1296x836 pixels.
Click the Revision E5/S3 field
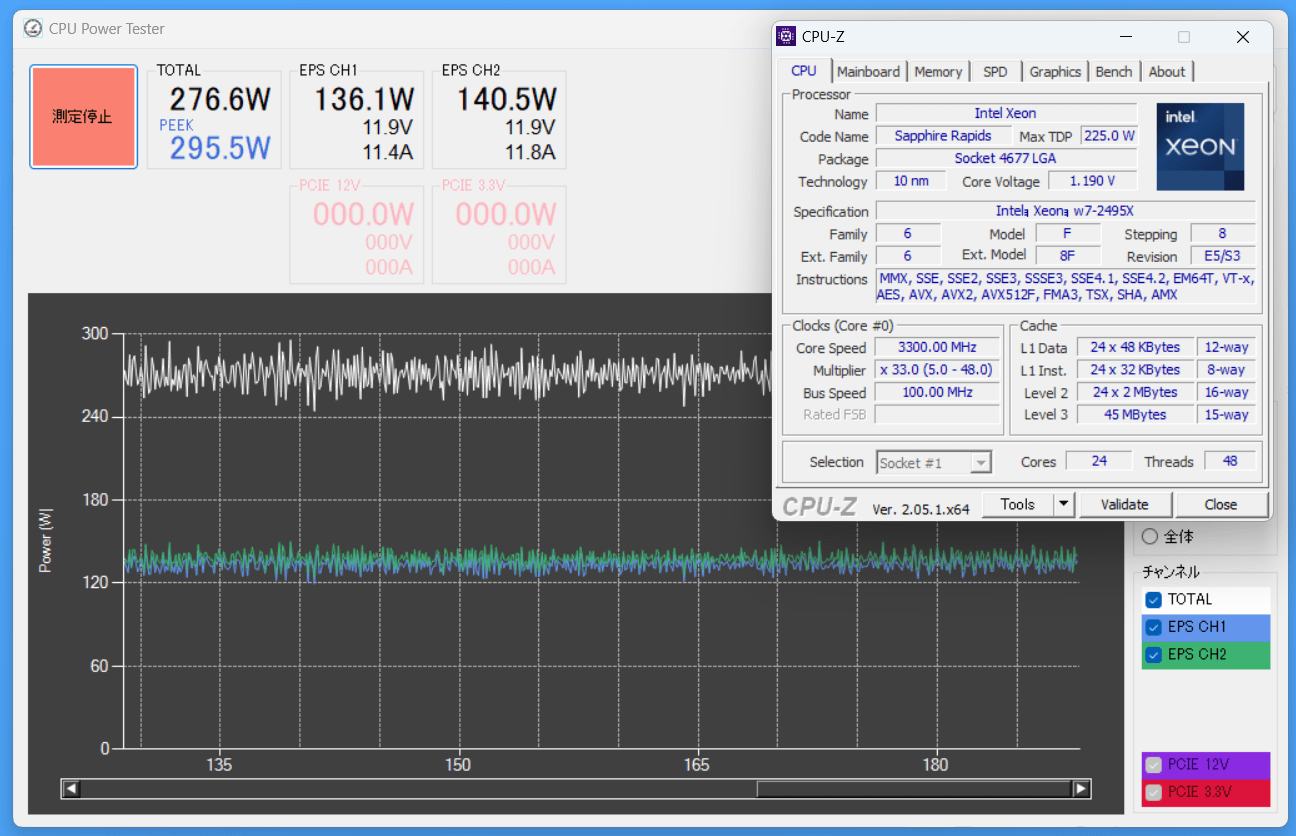(x=1223, y=256)
